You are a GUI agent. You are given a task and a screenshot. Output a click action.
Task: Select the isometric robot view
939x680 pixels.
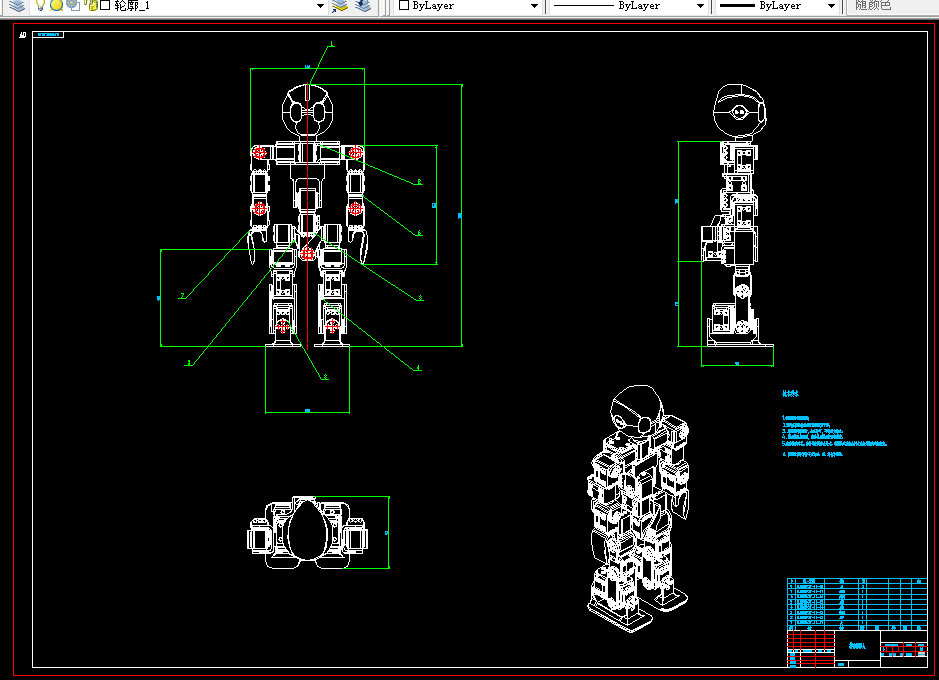tap(637, 509)
